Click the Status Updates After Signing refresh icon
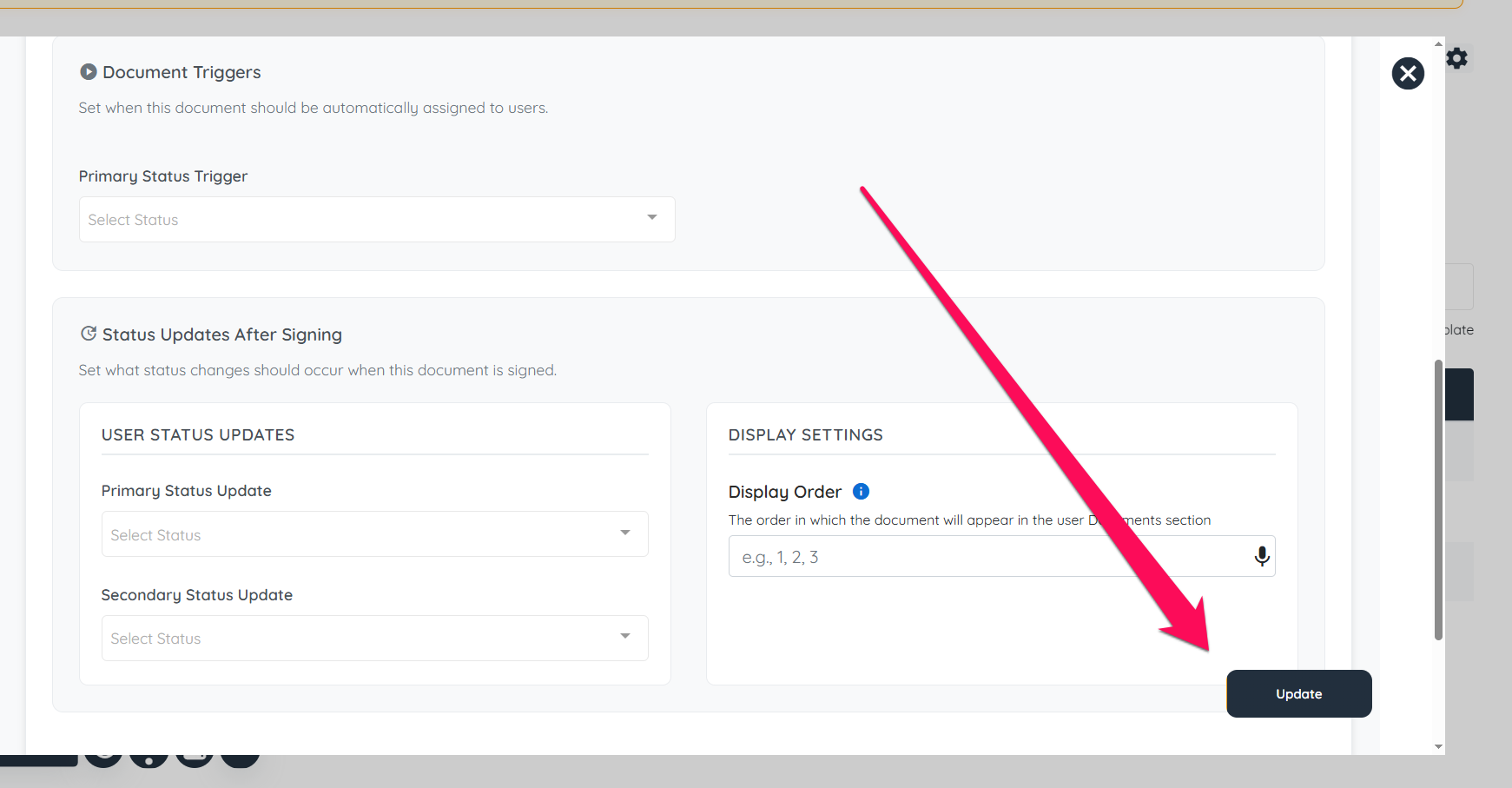 pyautogui.click(x=88, y=334)
